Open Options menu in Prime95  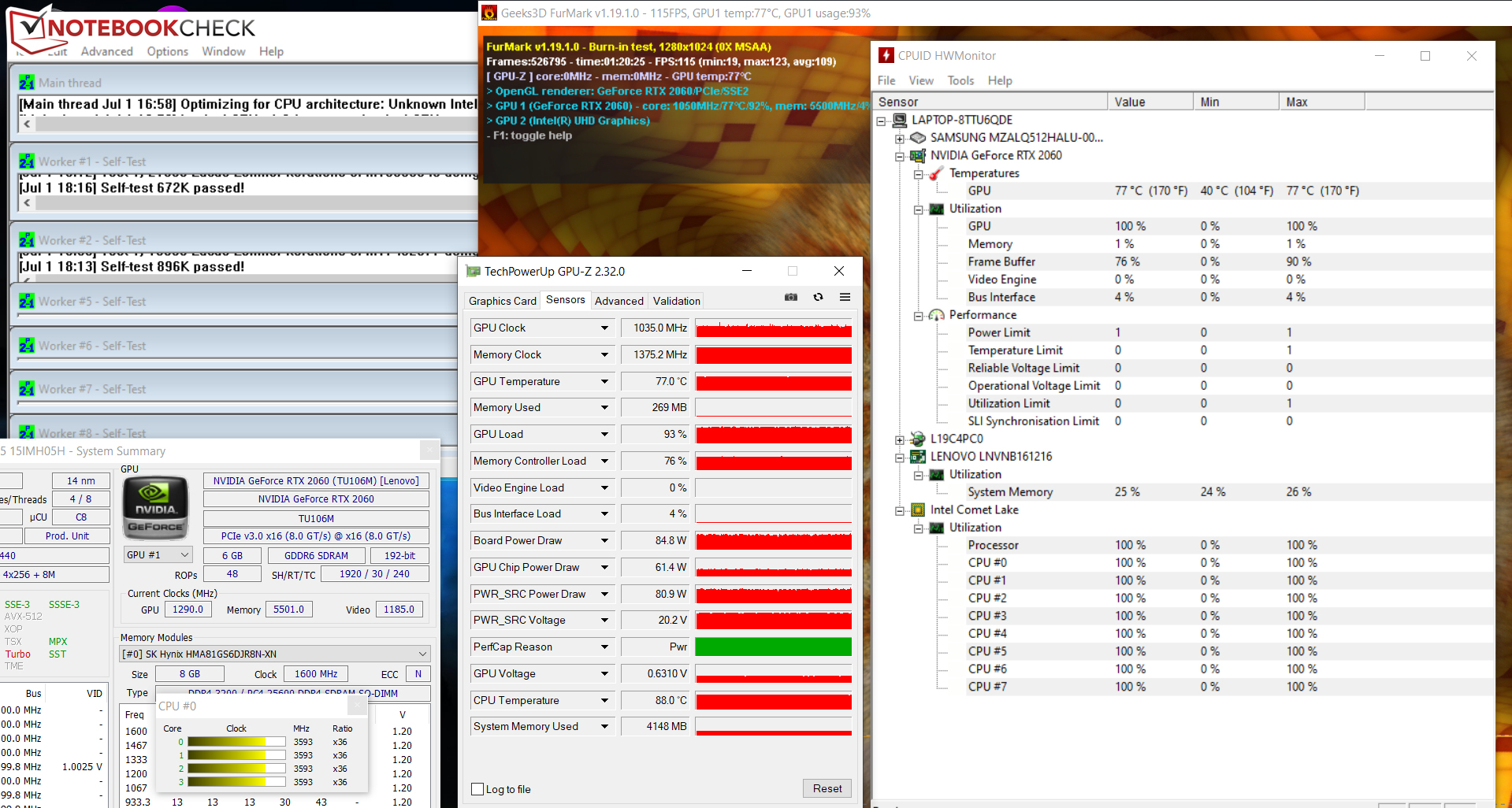pos(167,51)
